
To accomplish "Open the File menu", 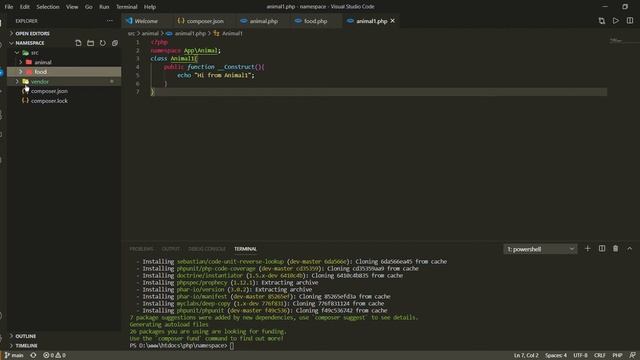I will coord(9,7).
